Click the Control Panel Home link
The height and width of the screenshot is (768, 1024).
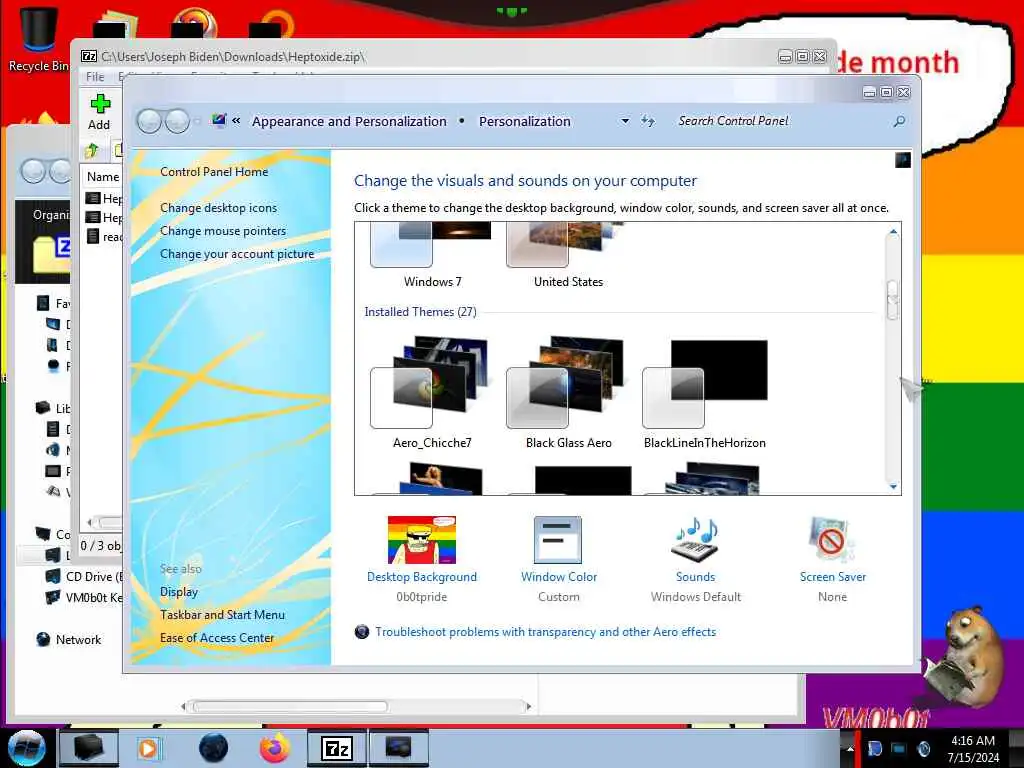[x=214, y=172]
